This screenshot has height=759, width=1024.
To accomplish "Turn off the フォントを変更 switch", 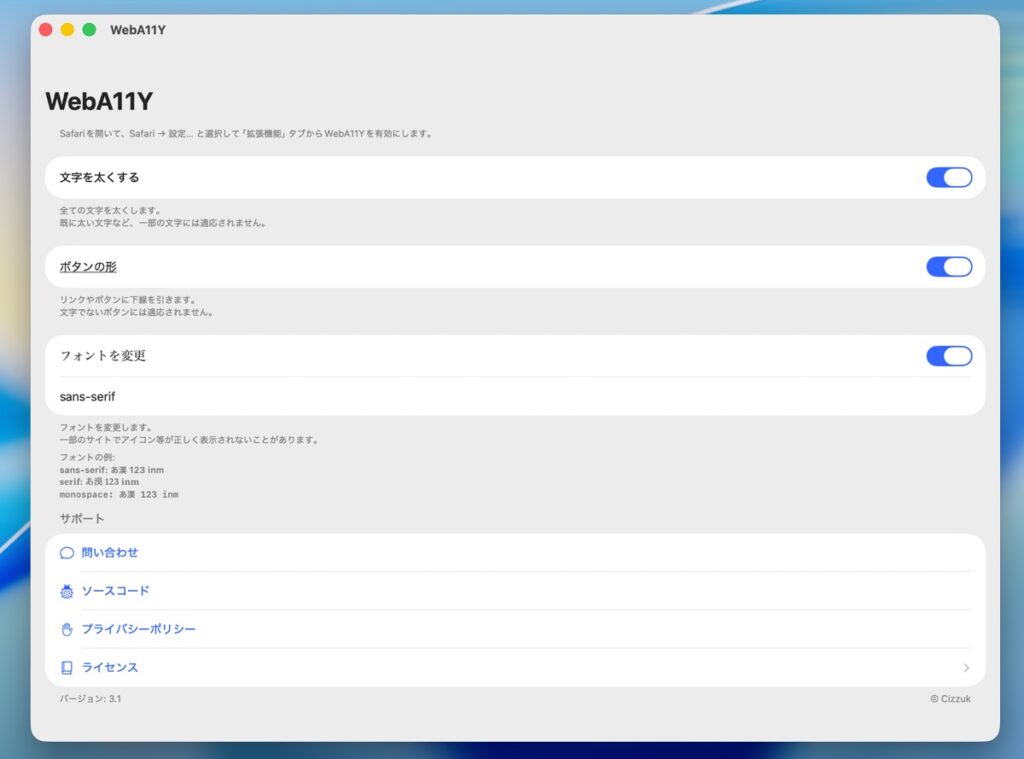I will [x=948, y=356].
